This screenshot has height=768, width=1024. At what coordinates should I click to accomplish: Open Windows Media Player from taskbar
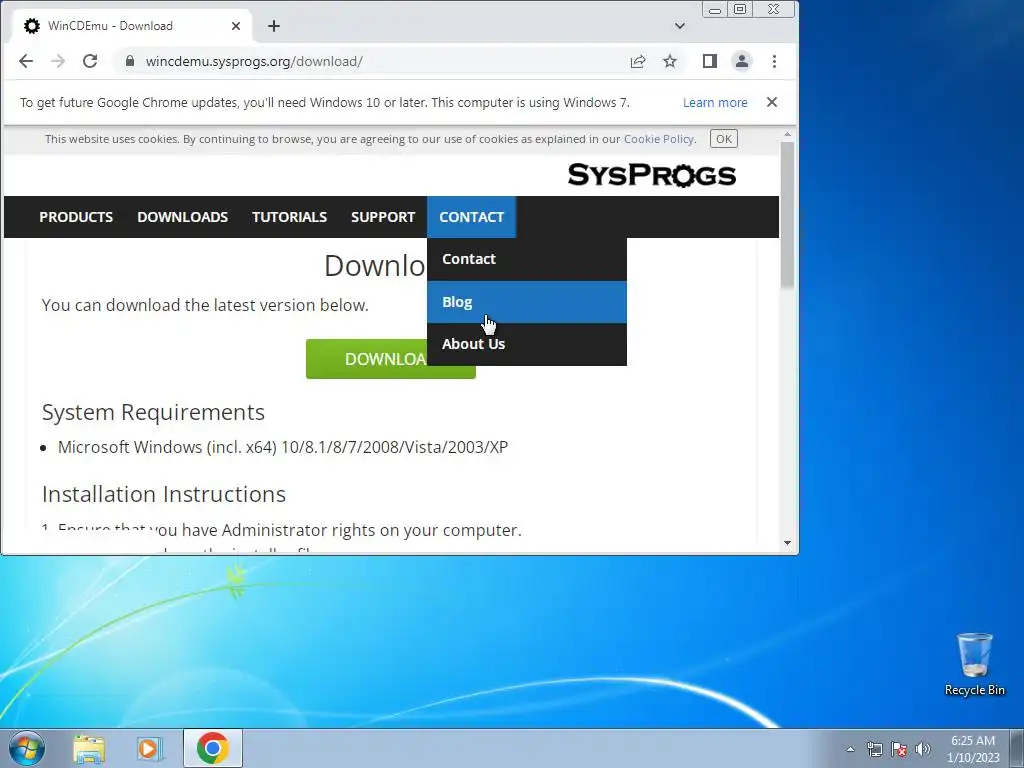[x=150, y=748]
